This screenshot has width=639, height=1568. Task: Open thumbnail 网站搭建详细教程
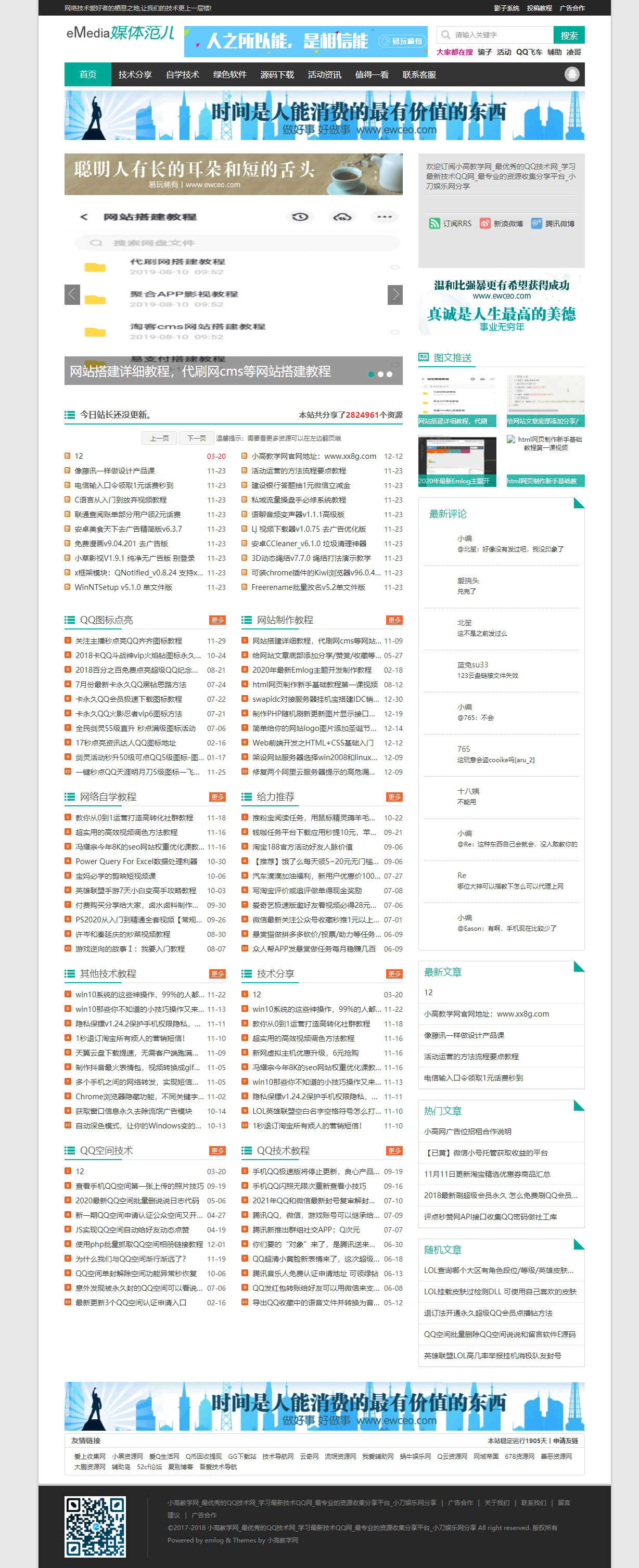tap(457, 401)
